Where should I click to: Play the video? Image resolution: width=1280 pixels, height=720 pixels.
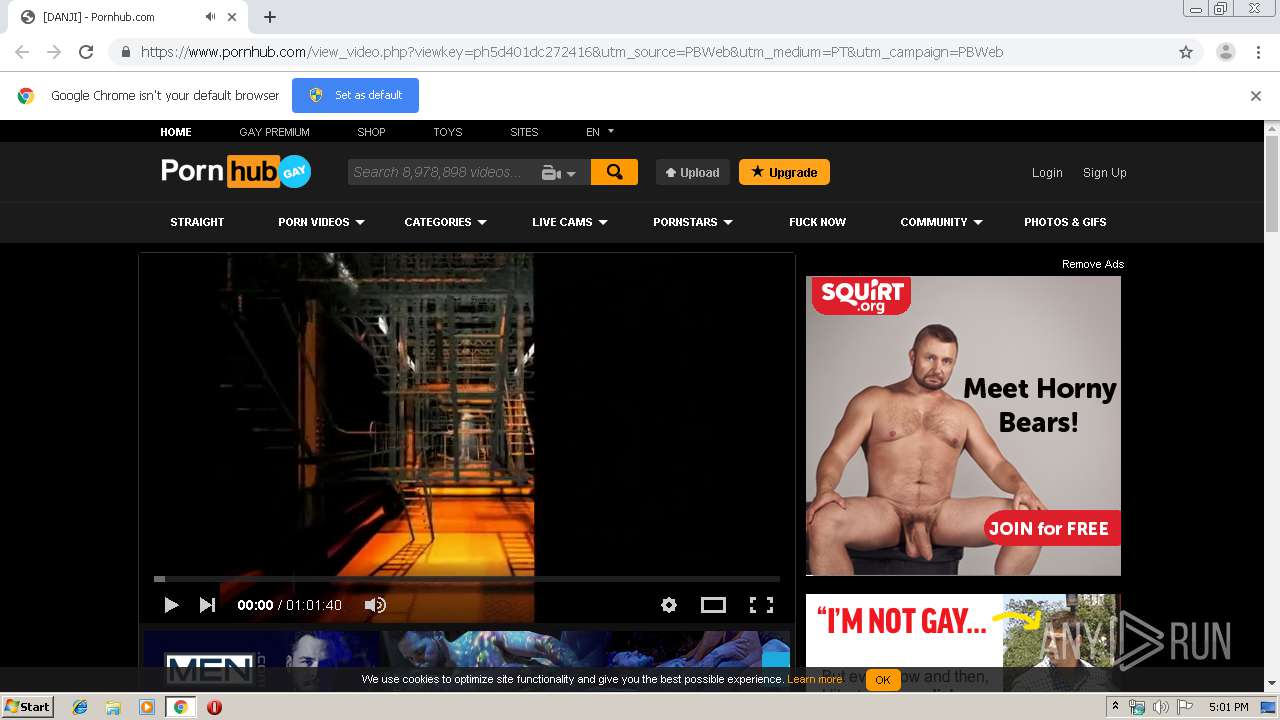tap(171, 605)
